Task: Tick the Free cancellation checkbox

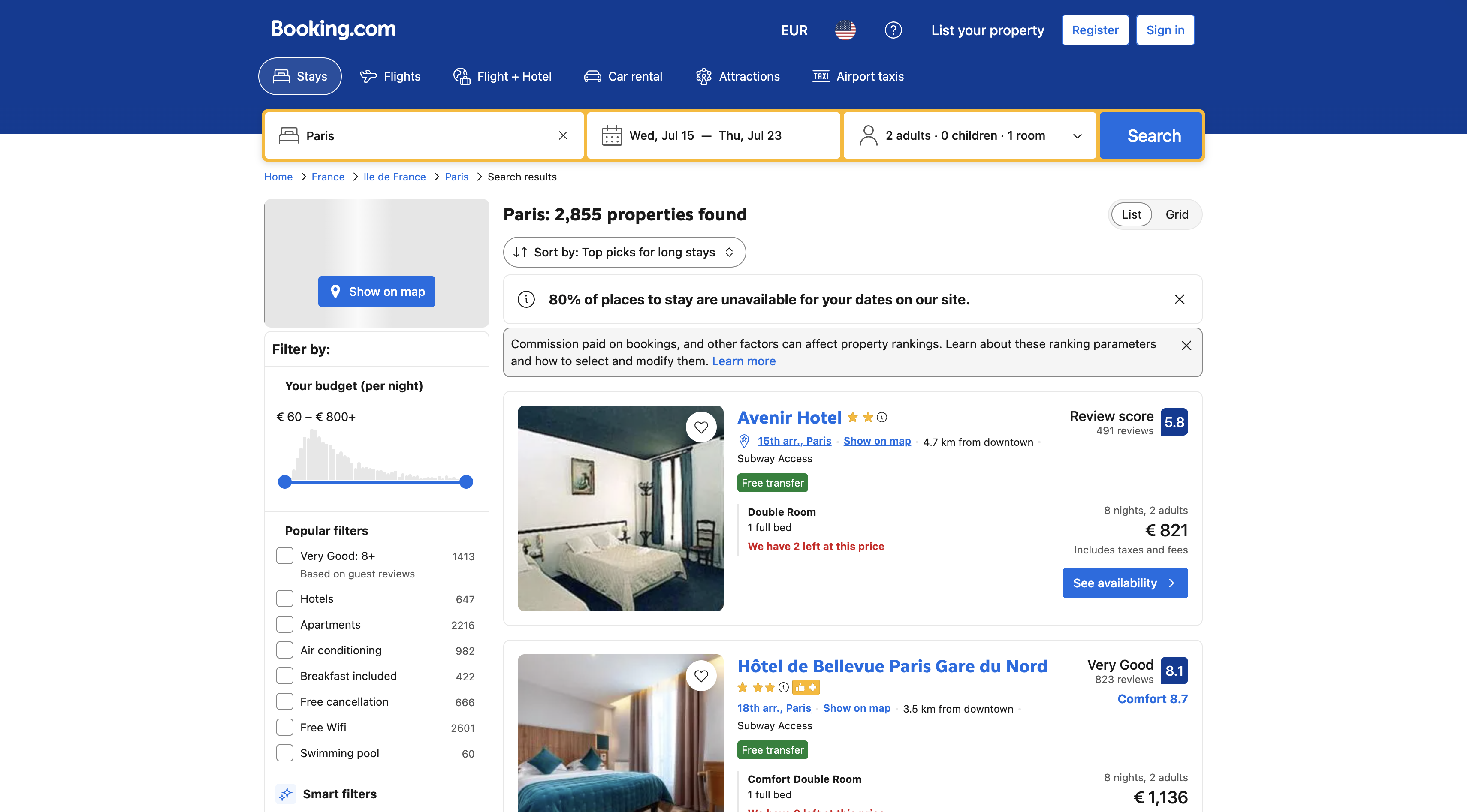Action: point(285,701)
